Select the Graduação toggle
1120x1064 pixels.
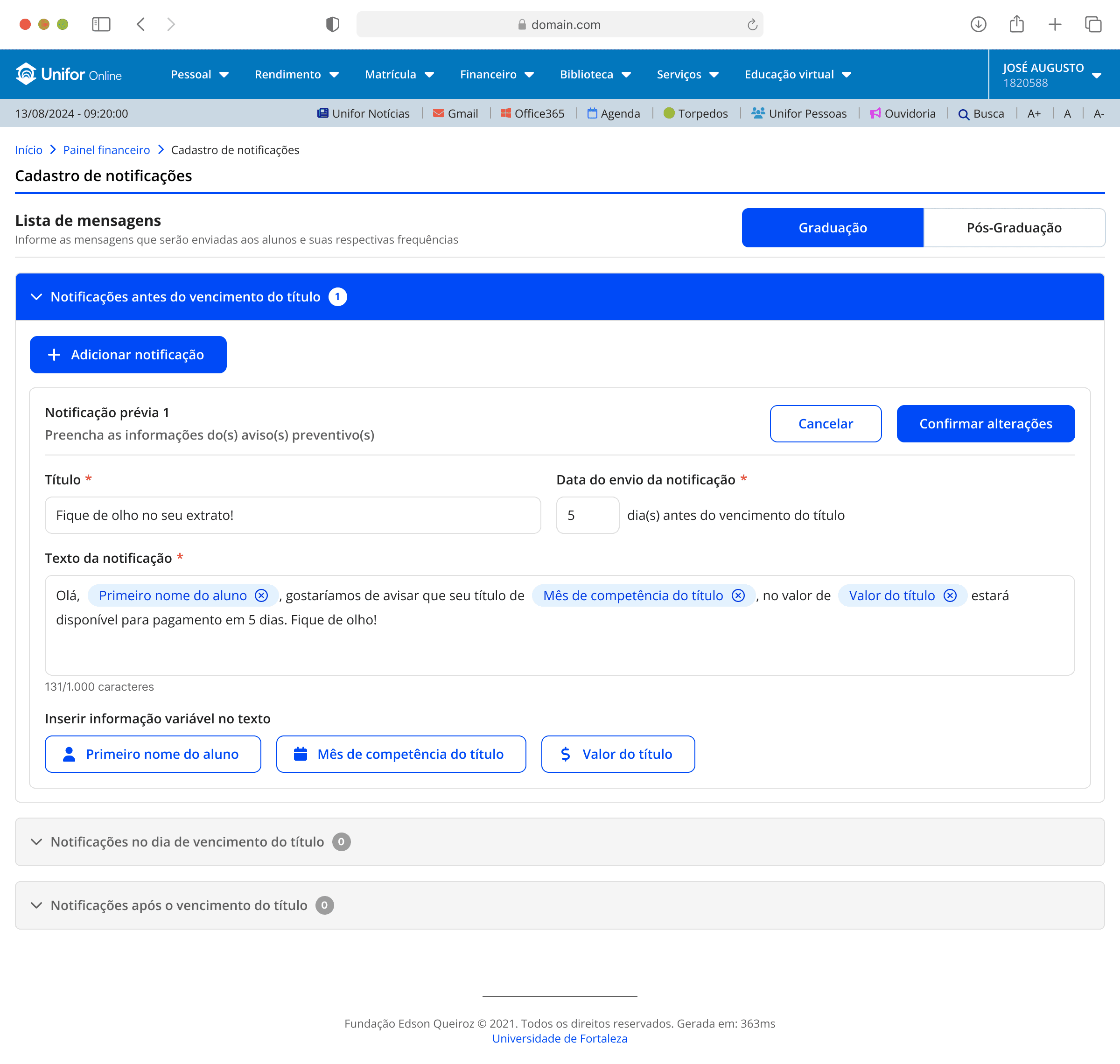832,228
